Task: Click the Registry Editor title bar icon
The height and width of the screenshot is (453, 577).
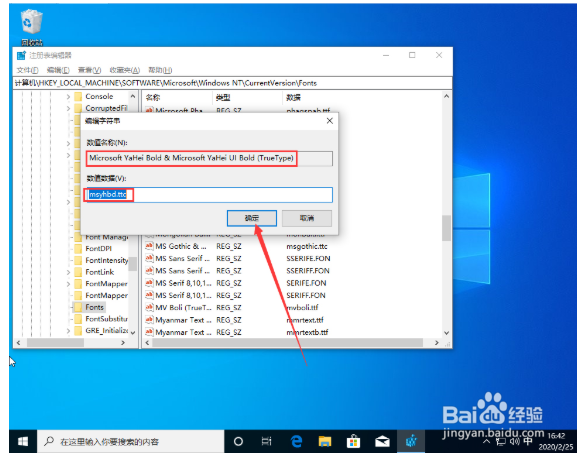Action: coord(21,56)
